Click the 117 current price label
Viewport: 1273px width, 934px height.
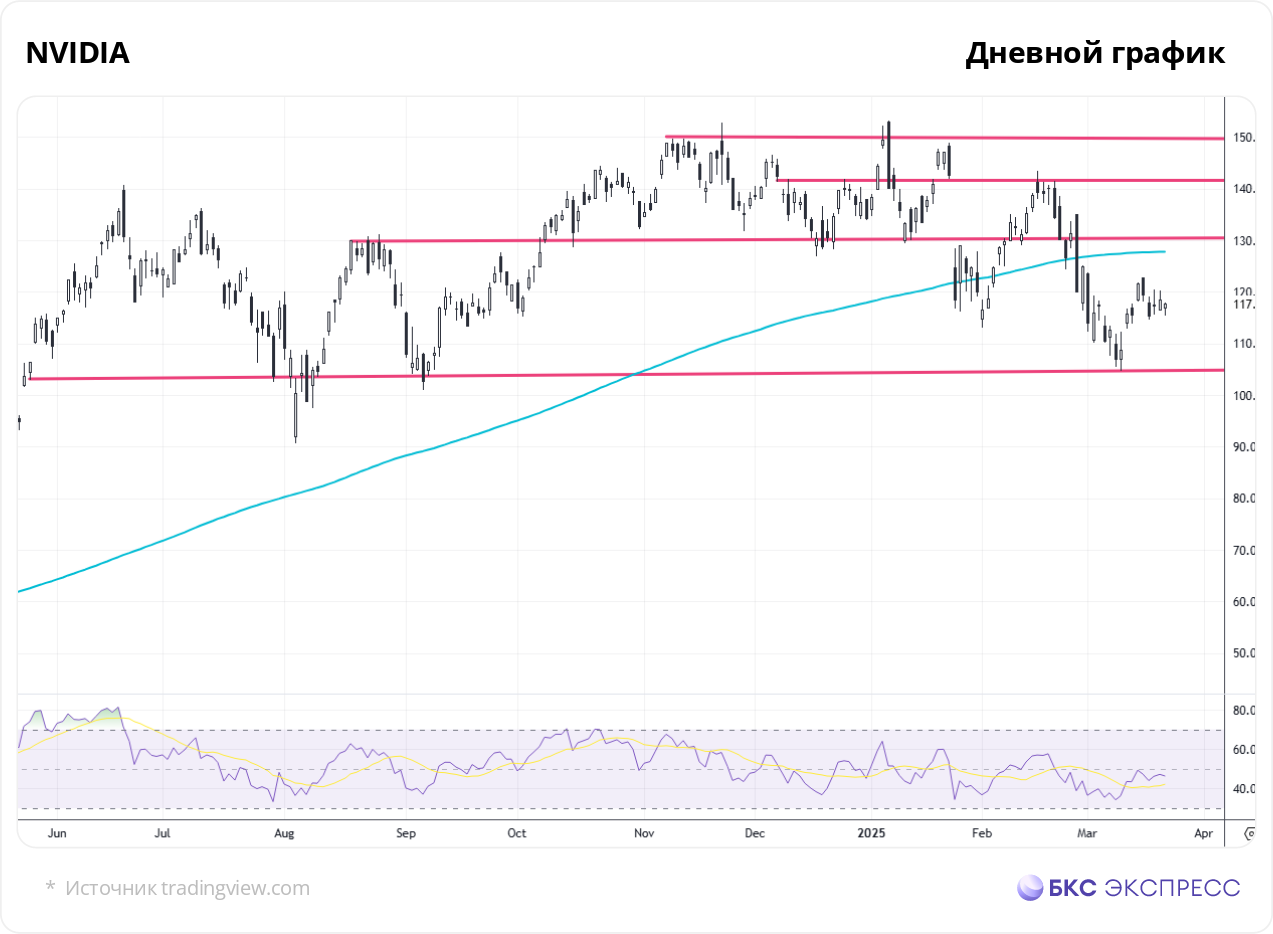pos(1243,304)
